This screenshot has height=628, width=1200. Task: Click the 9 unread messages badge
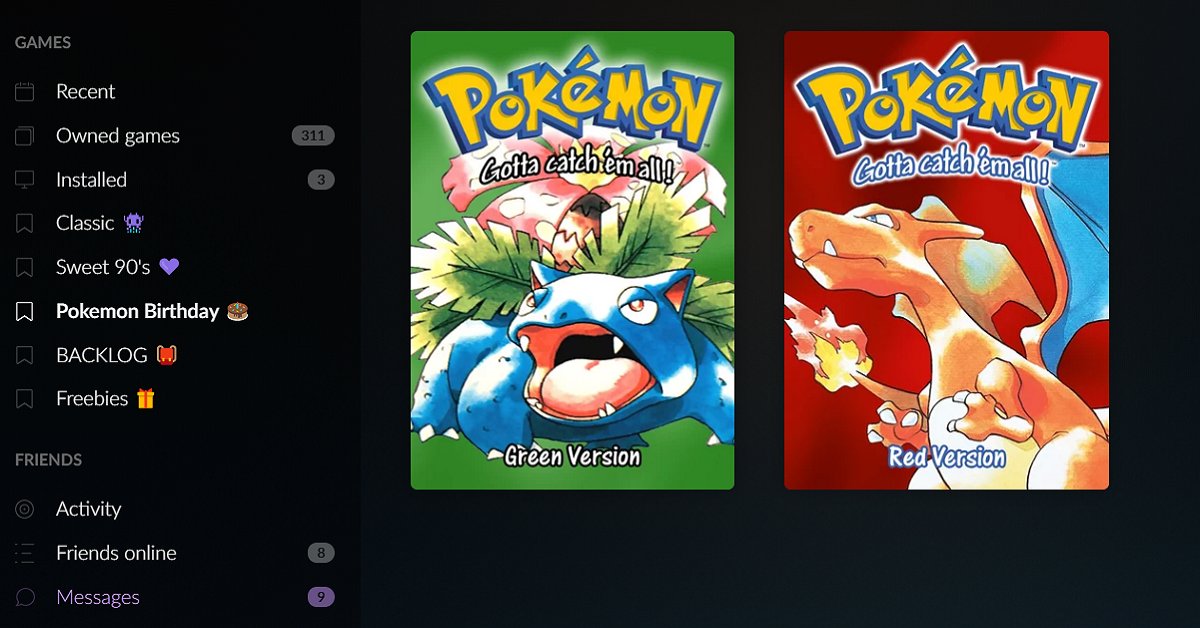point(321,597)
